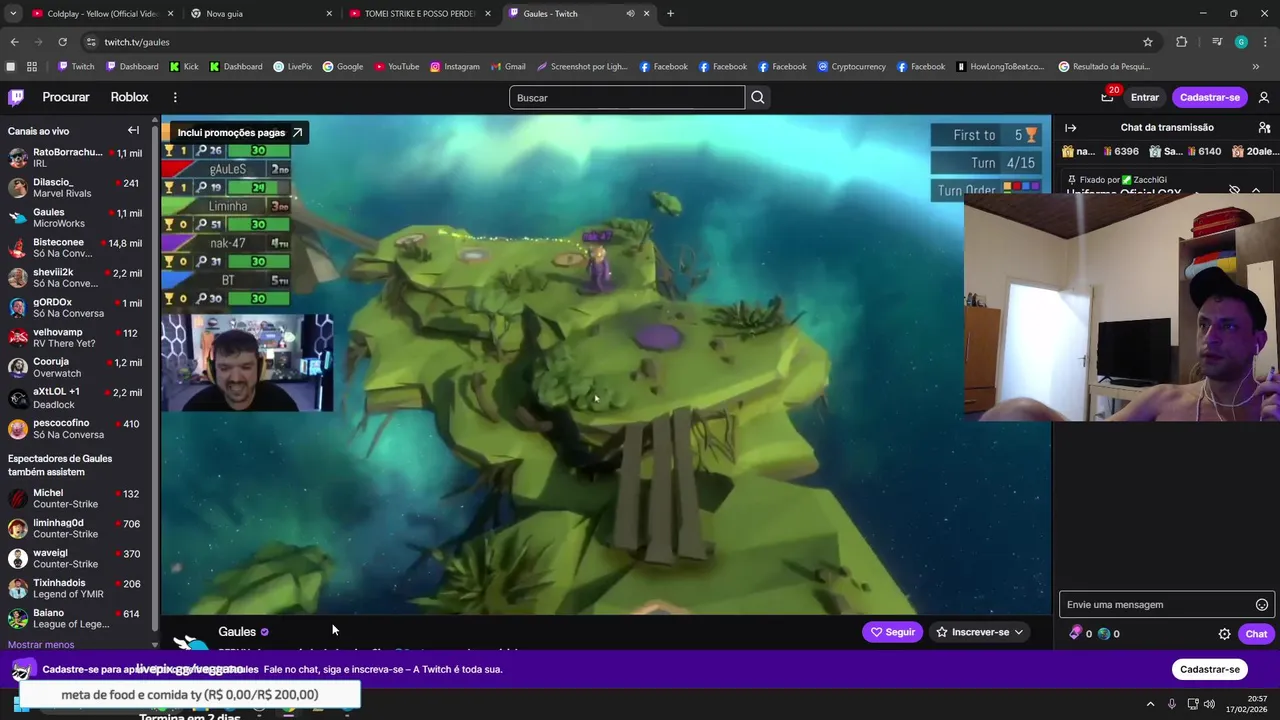
Task: Show hidden system tray icons chevron
Action: pos(1150,704)
